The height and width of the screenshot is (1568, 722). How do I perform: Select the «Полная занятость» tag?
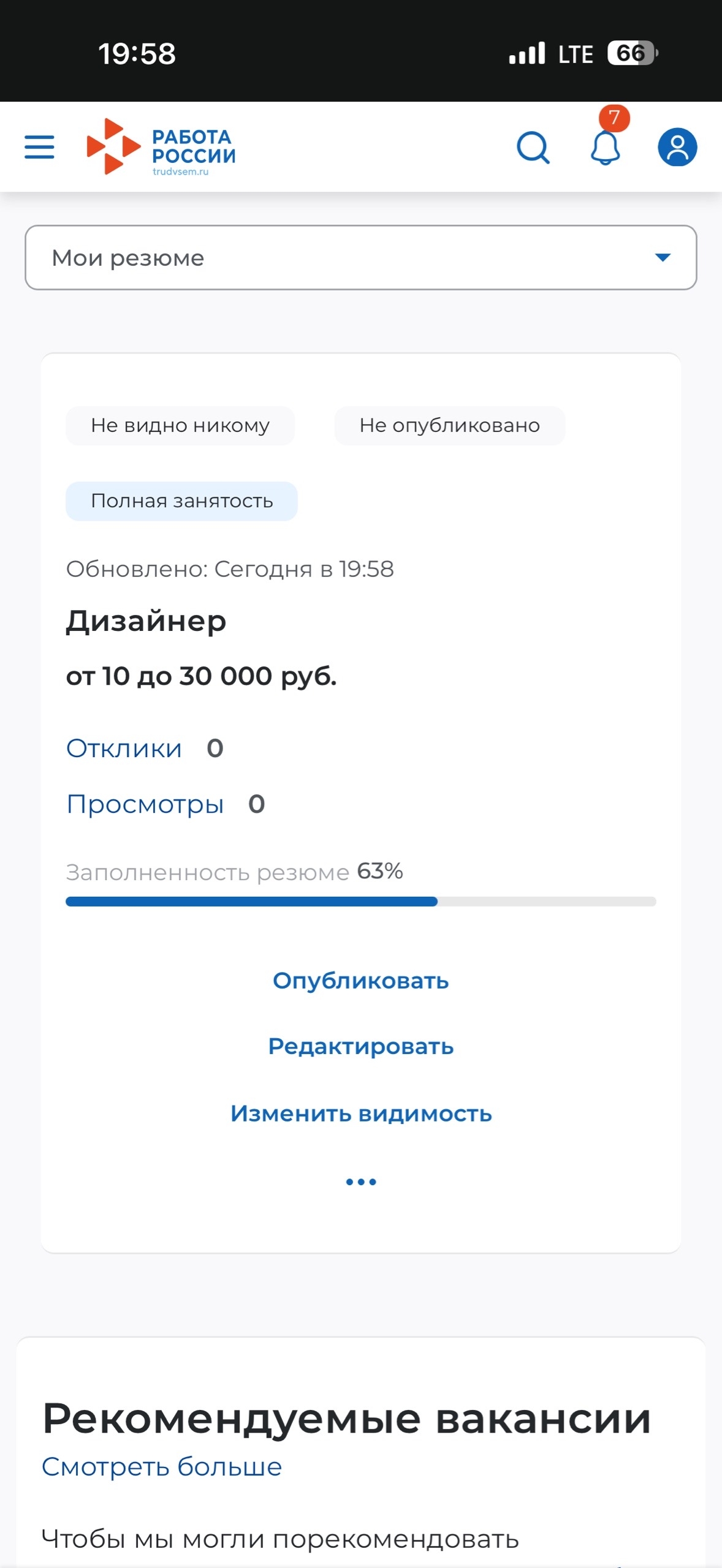click(x=181, y=500)
